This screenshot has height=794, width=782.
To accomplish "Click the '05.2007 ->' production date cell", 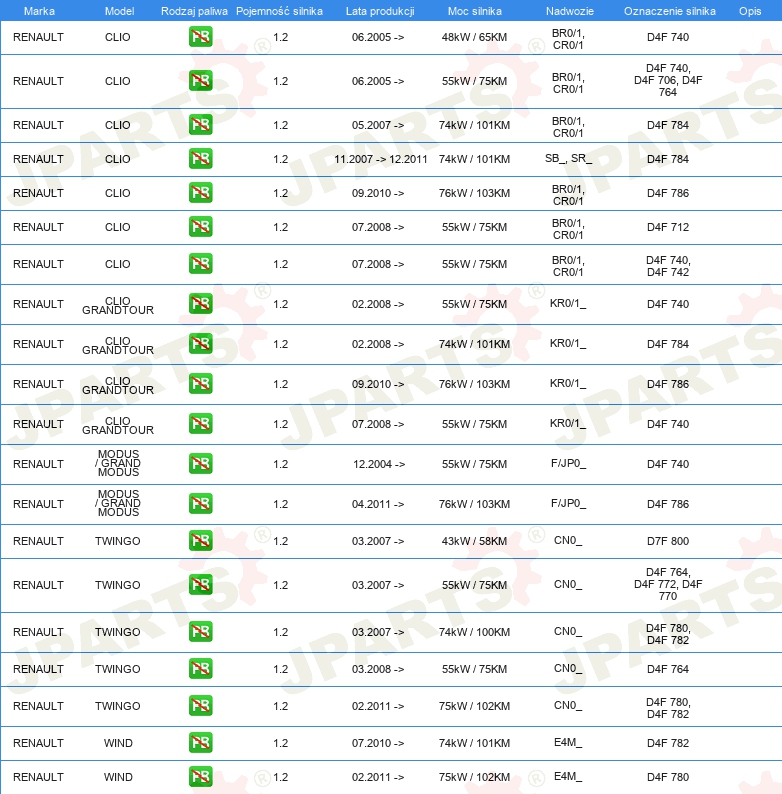I will click(378, 125).
